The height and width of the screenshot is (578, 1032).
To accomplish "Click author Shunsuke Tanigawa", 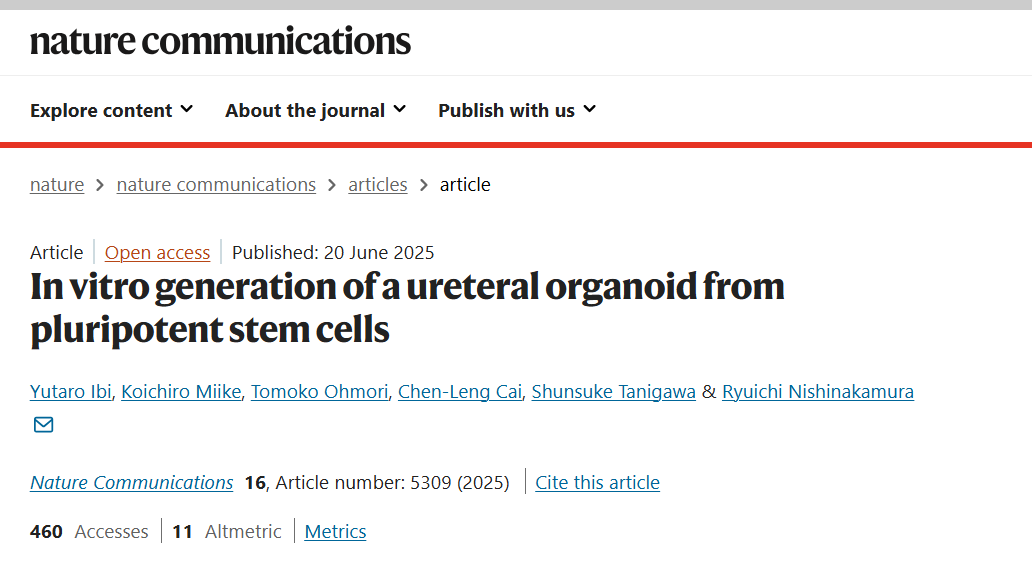I will 613,392.
